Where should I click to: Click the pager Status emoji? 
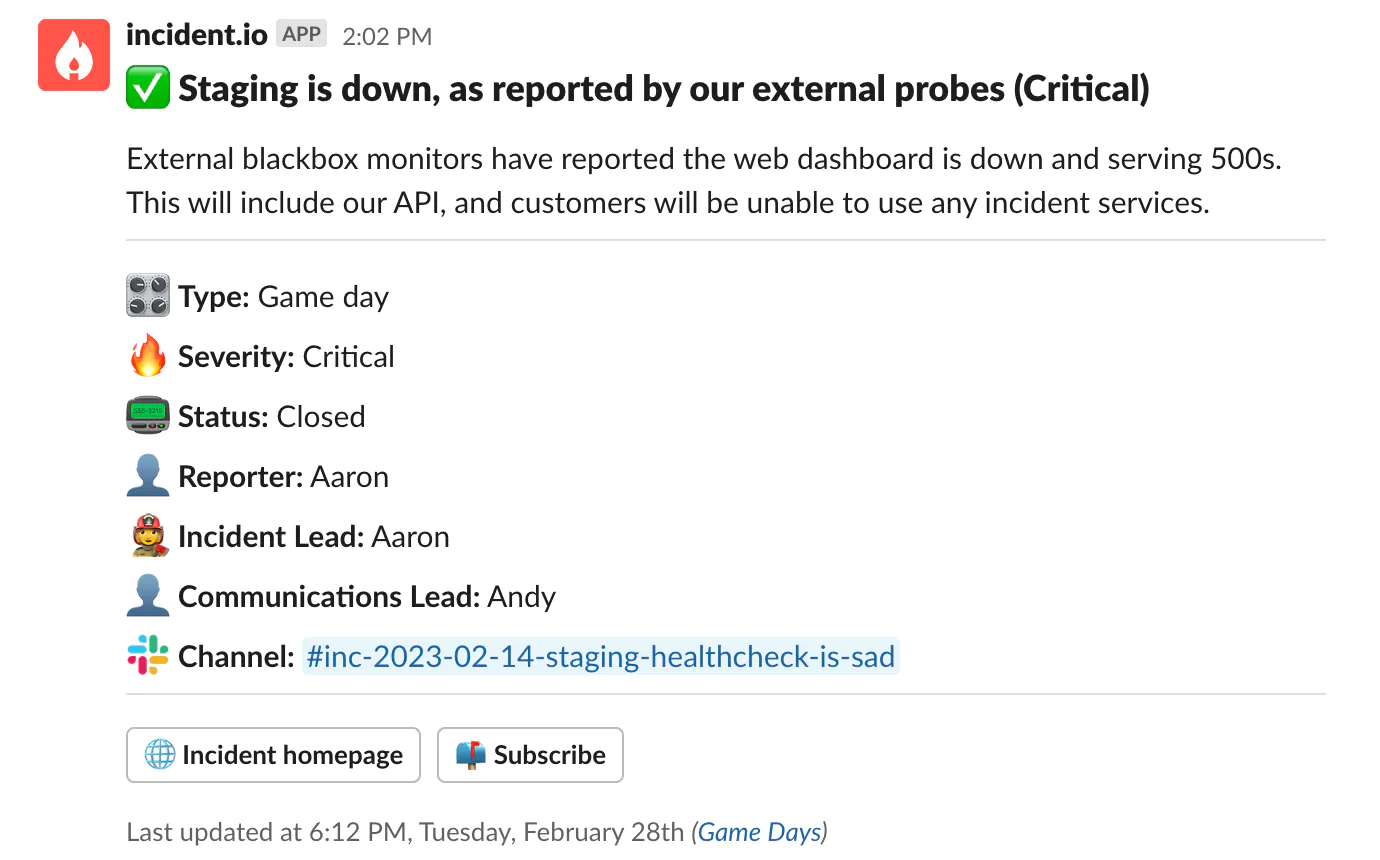point(148,417)
